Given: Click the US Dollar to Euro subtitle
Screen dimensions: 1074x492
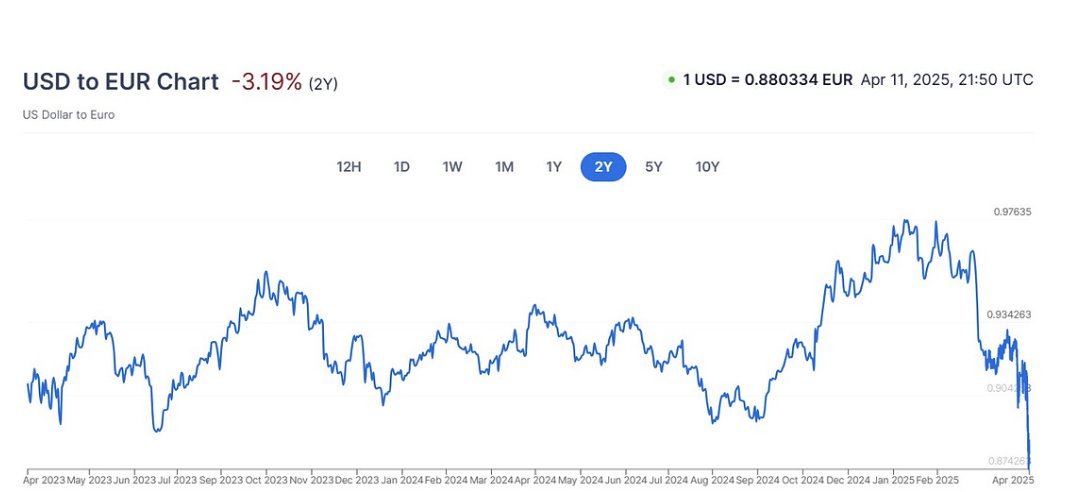Looking at the screenshot, I should pyautogui.click(x=68, y=115).
